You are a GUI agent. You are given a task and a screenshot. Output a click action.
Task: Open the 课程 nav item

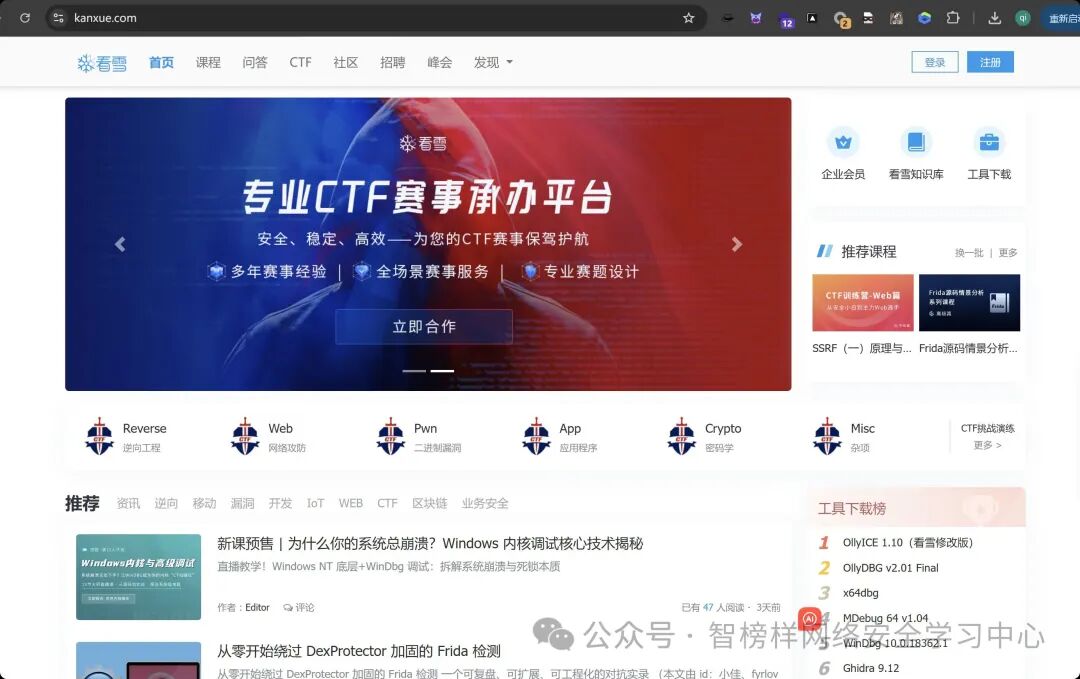click(208, 63)
